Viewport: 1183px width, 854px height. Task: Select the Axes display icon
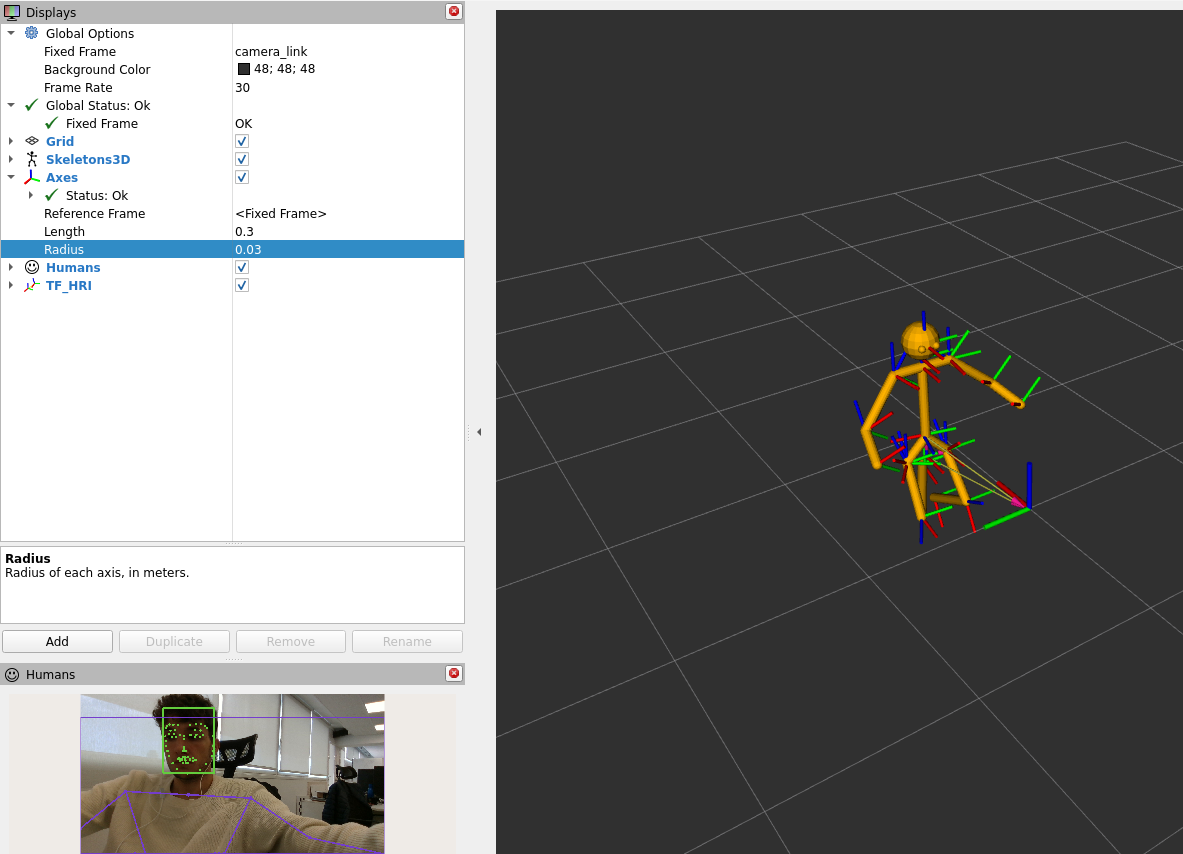(x=31, y=177)
